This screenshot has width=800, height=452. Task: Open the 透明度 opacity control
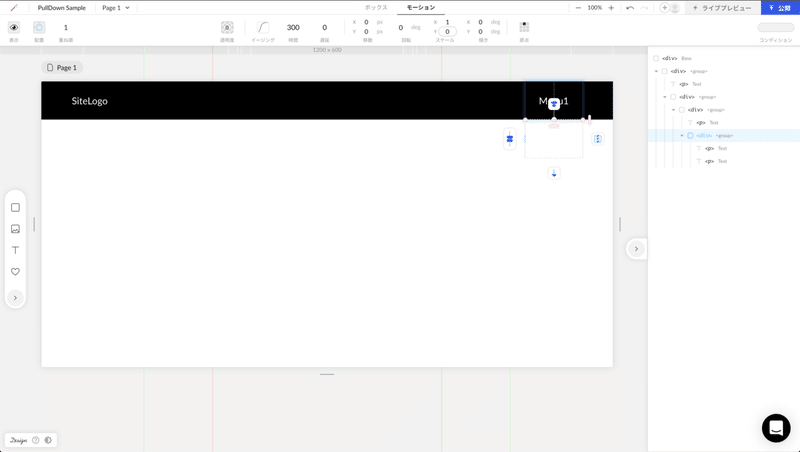[227, 28]
